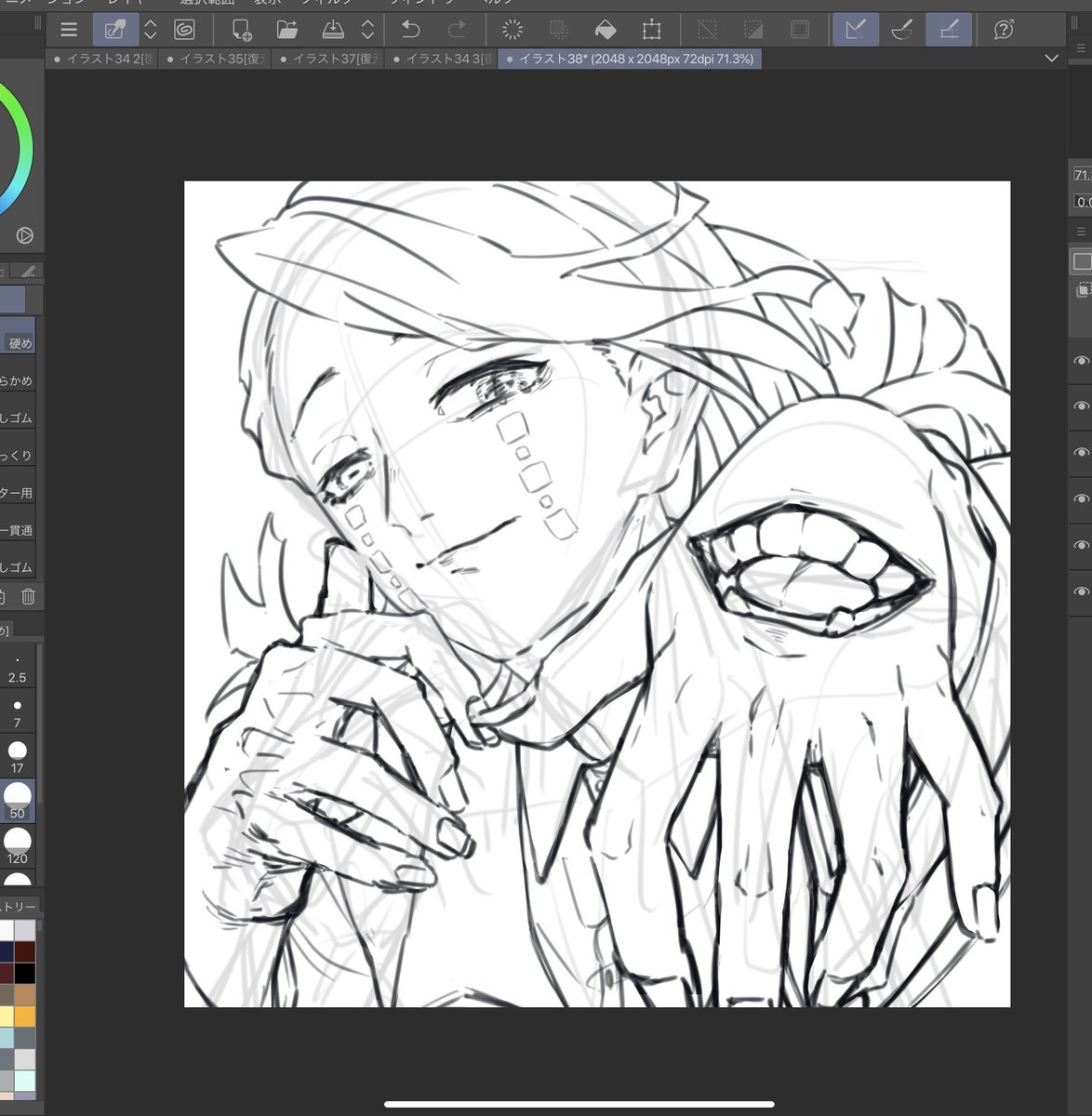
Task: Expand save options arrows
Action: pos(367,30)
